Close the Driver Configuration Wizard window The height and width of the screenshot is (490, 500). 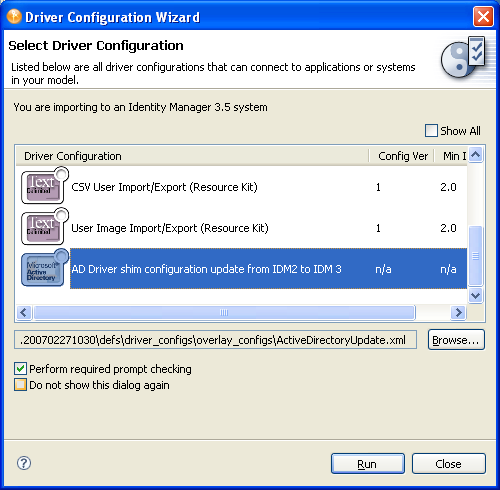[x=483, y=16]
